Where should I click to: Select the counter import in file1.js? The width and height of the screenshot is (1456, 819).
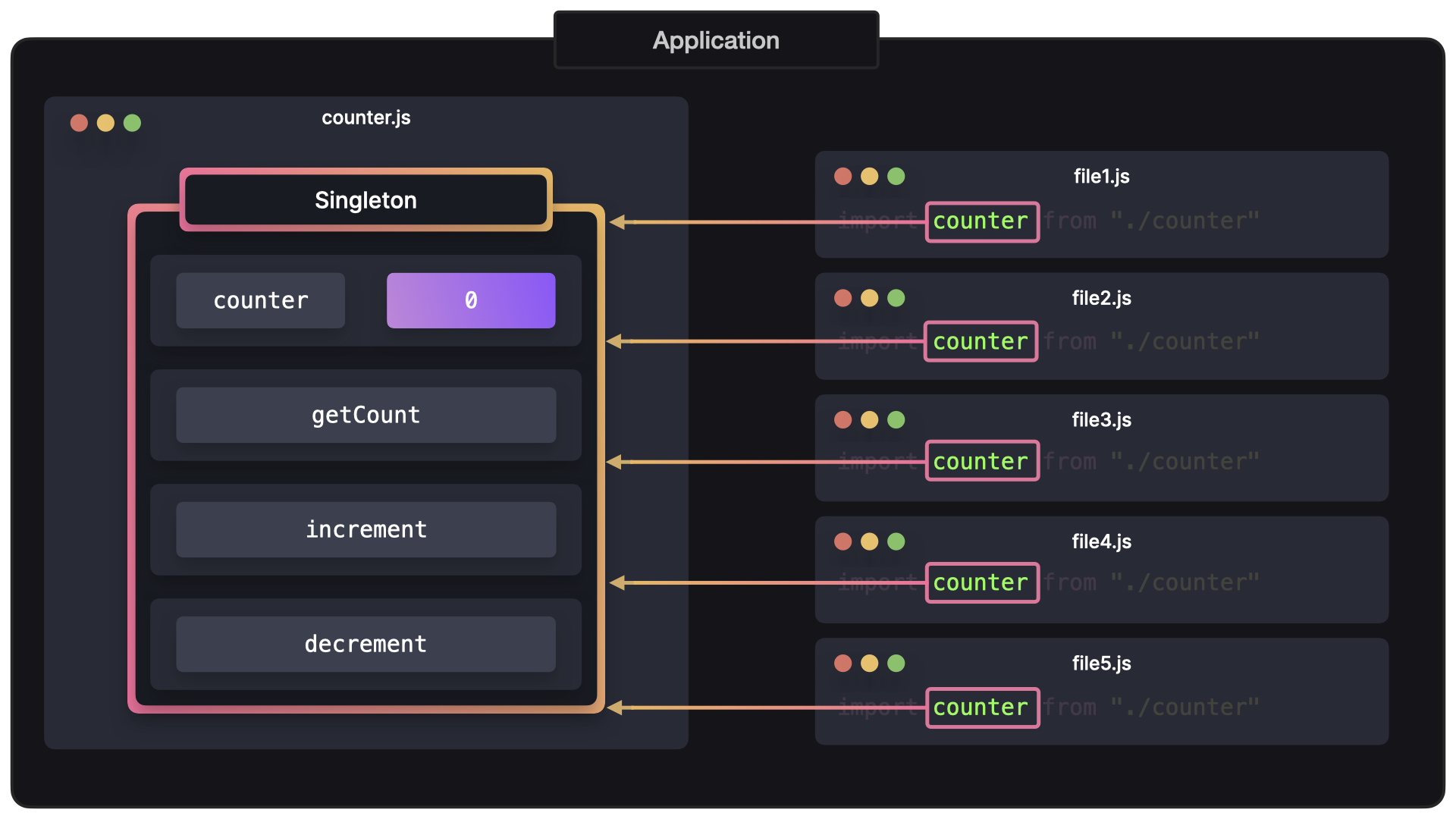[x=979, y=219]
